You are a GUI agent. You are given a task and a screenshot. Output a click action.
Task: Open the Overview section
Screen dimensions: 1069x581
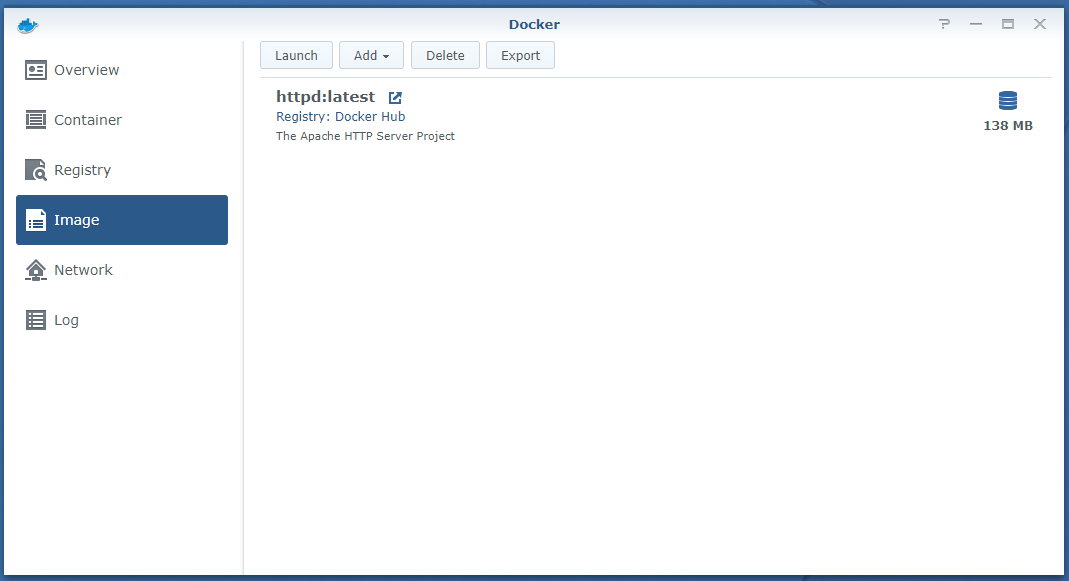coord(122,70)
